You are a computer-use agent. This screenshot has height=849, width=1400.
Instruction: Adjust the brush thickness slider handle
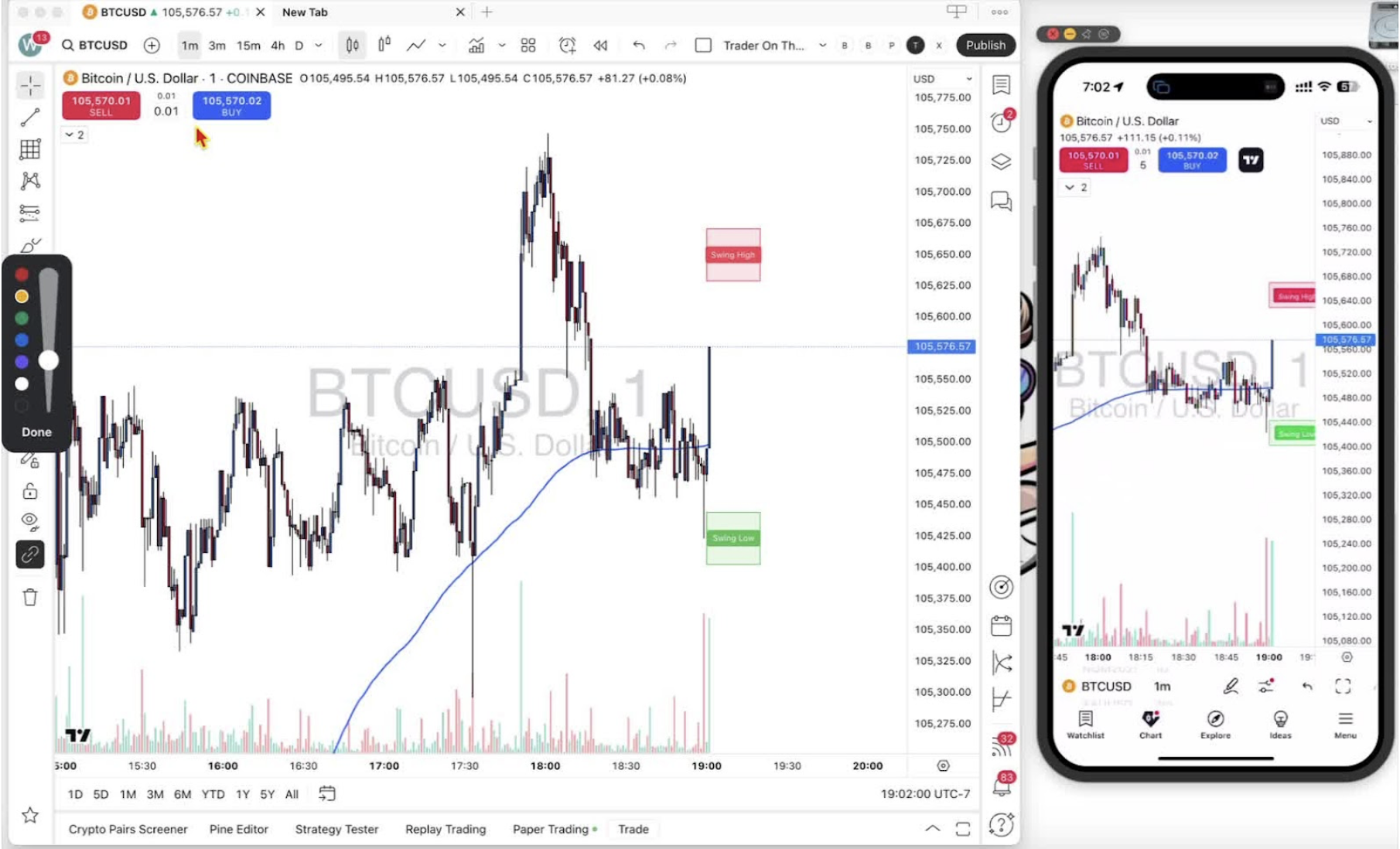click(48, 360)
